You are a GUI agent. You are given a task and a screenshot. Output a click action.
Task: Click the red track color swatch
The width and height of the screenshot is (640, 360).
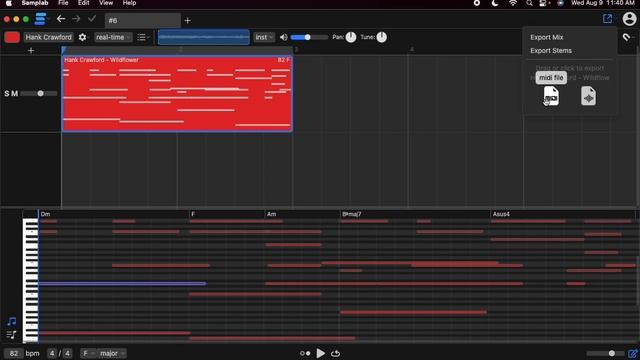pos(12,37)
